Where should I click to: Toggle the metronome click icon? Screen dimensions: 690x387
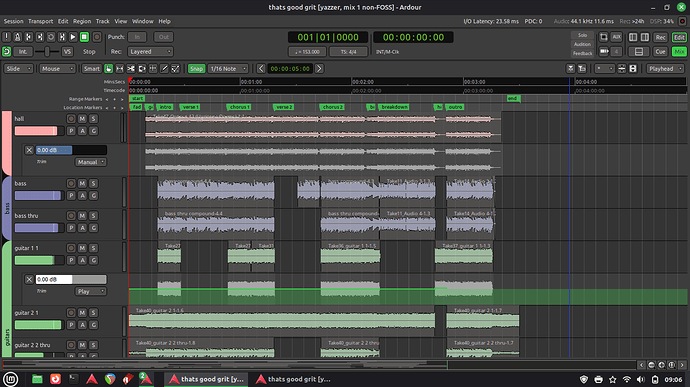[x=18, y=37]
